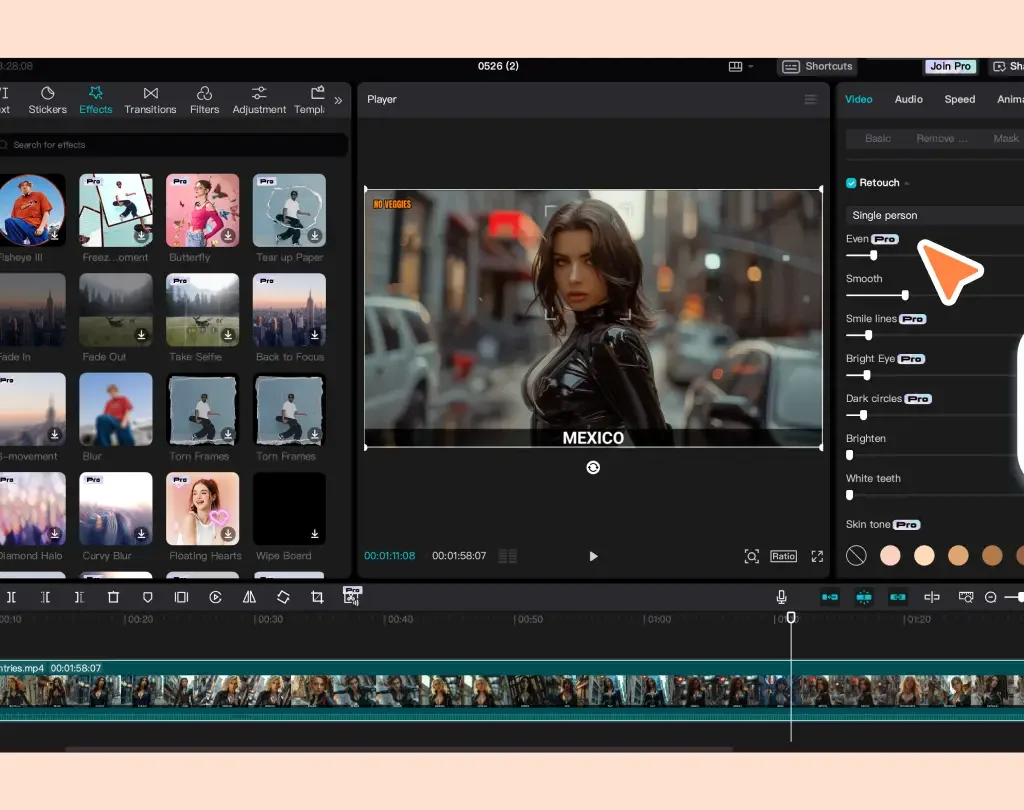Click the delete clip trash icon
Viewport: 1024px width, 810px height.
pyautogui.click(x=113, y=597)
